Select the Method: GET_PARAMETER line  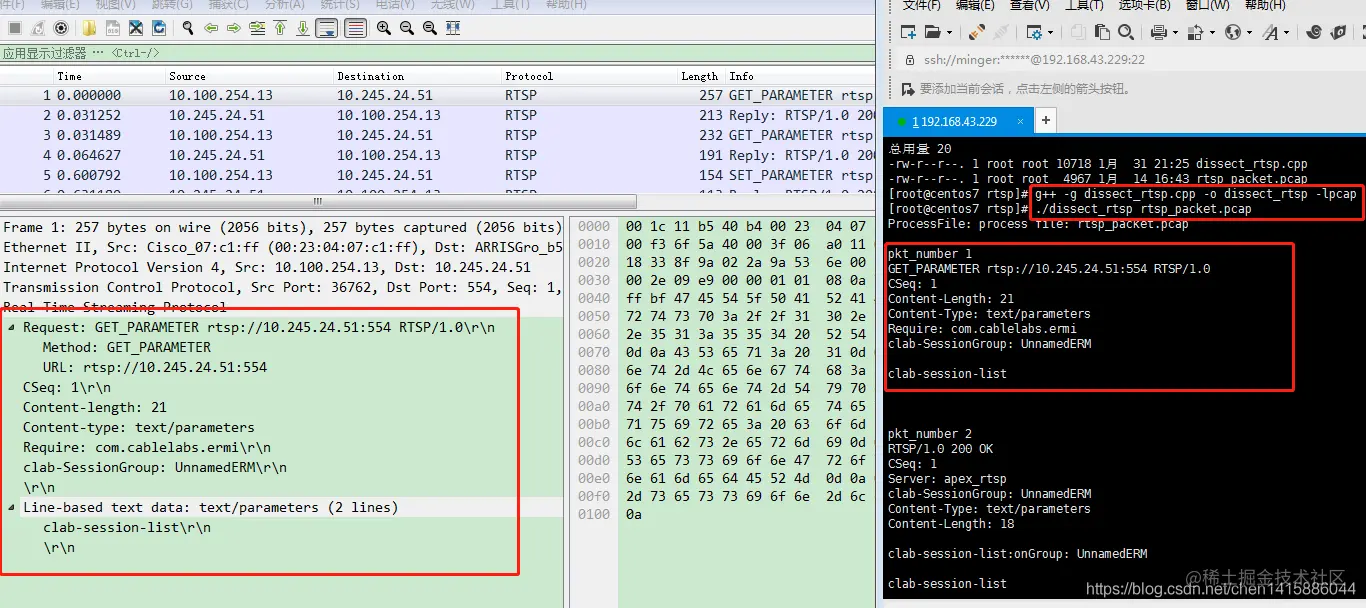127,347
